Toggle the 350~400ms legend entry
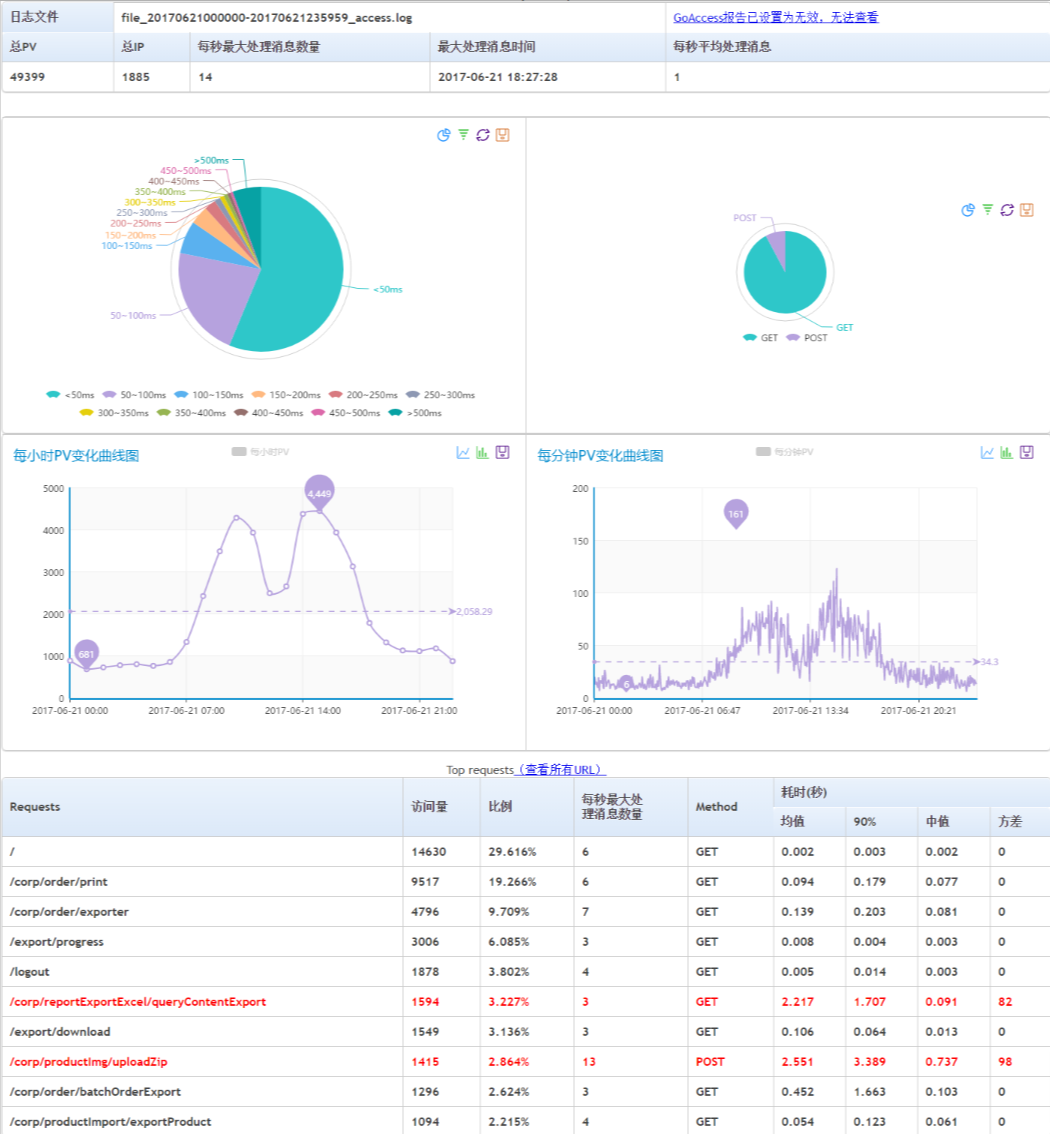 pyautogui.click(x=192, y=413)
